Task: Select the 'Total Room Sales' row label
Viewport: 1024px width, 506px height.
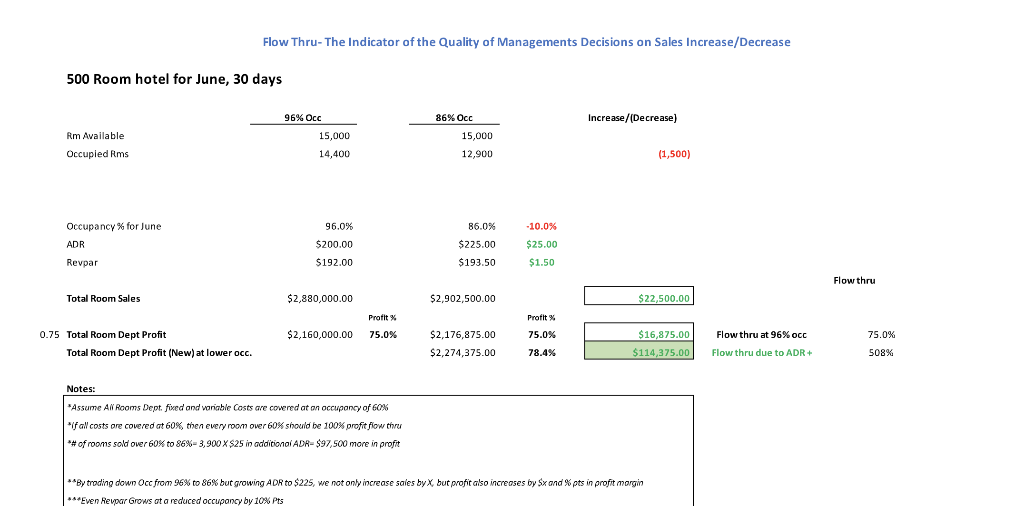Action: point(103,298)
